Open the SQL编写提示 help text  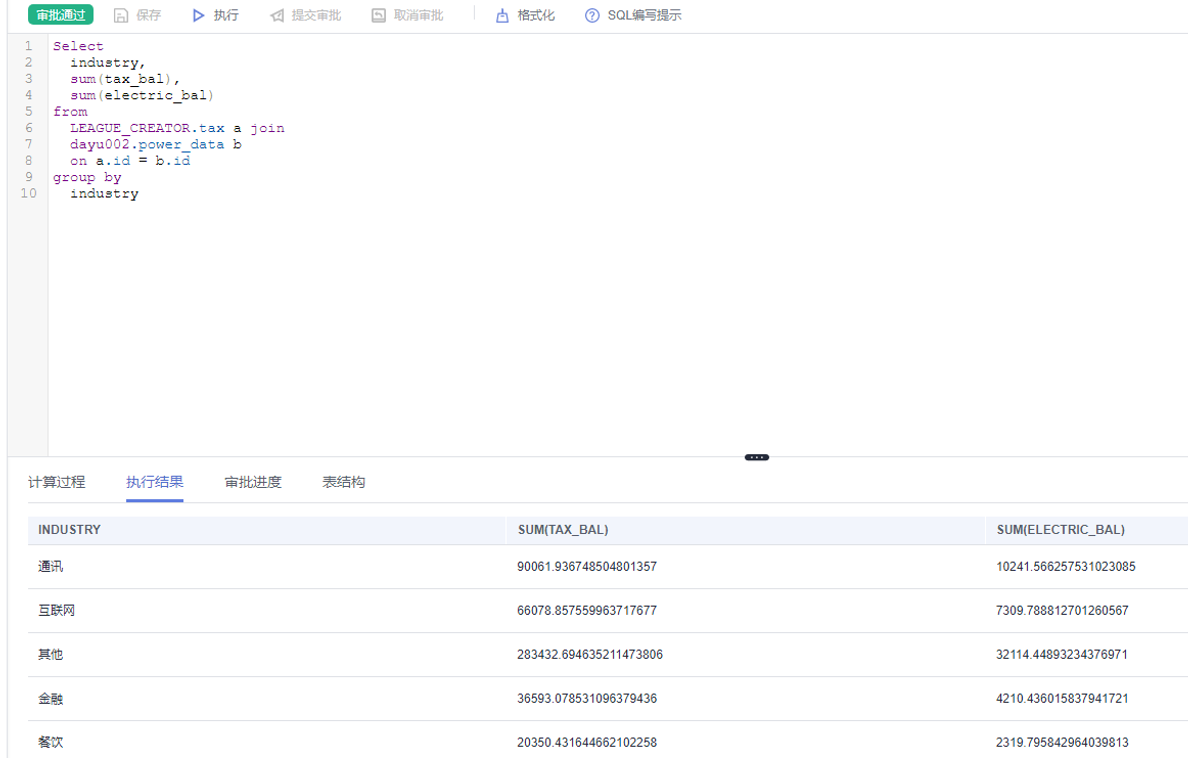pyautogui.click(x=644, y=15)
